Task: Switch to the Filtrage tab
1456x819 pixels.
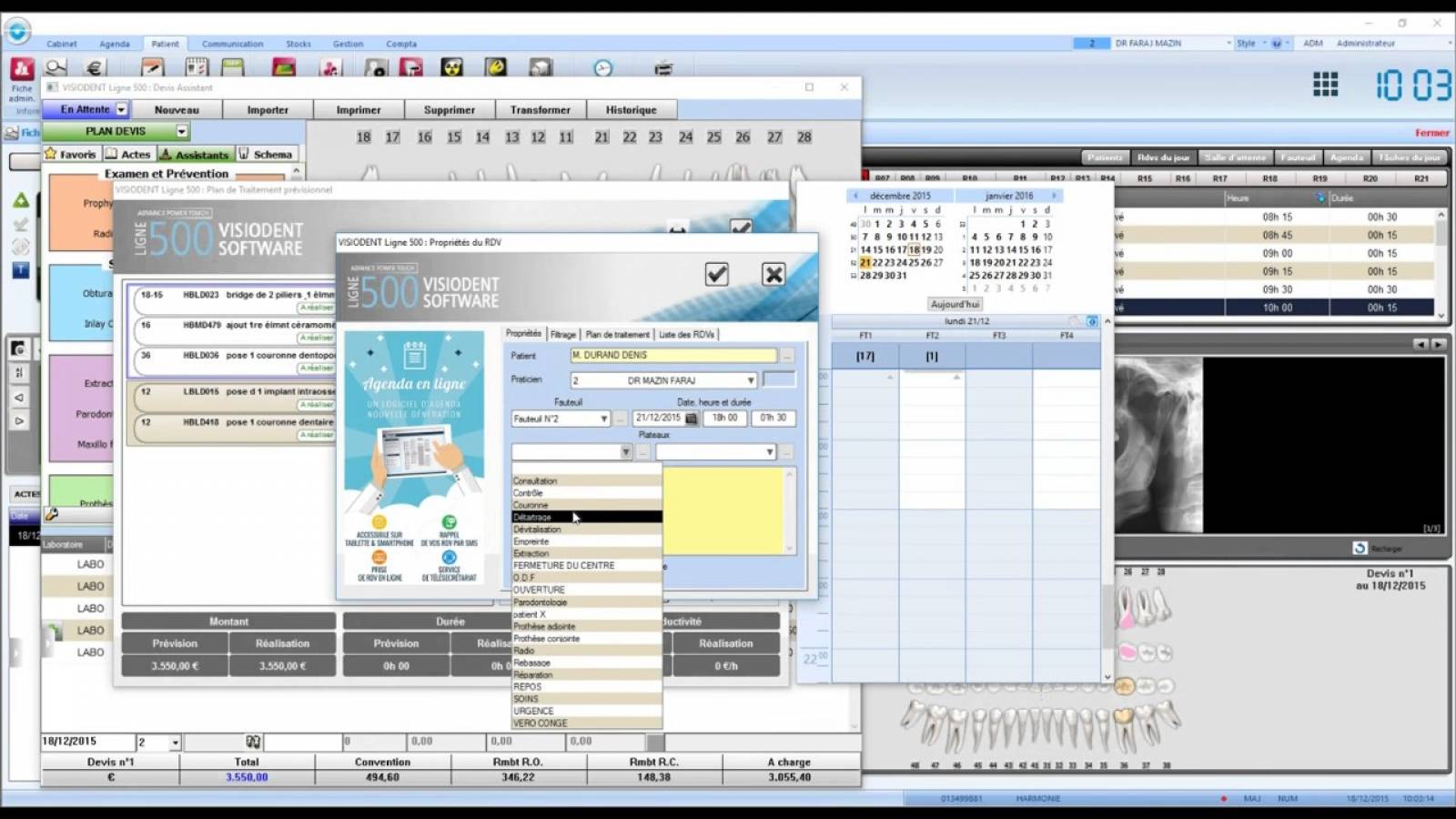Action: click(562, 334)
